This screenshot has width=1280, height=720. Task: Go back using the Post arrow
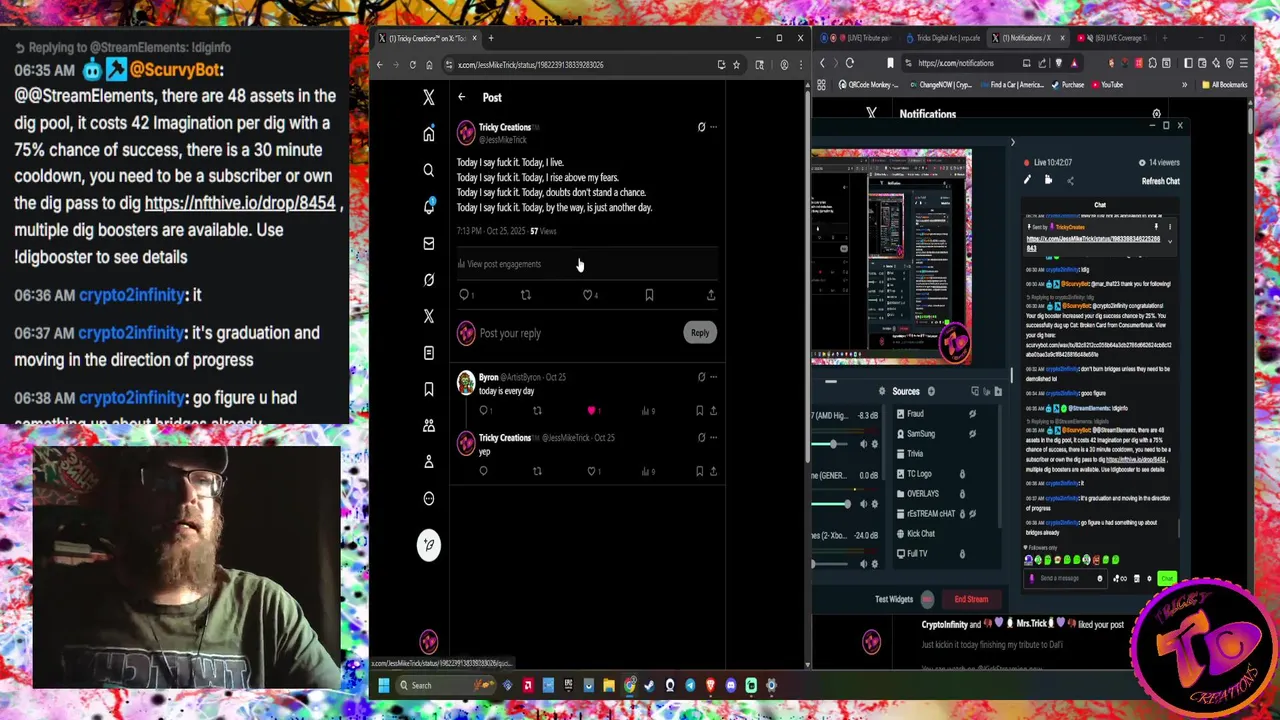461,97
